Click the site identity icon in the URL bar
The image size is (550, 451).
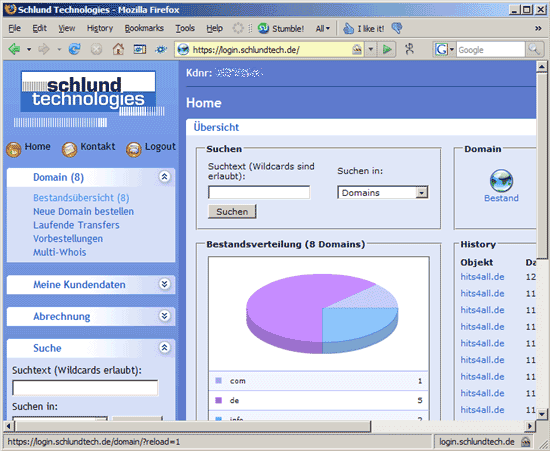pyautogui.click(x=183, y=49)
